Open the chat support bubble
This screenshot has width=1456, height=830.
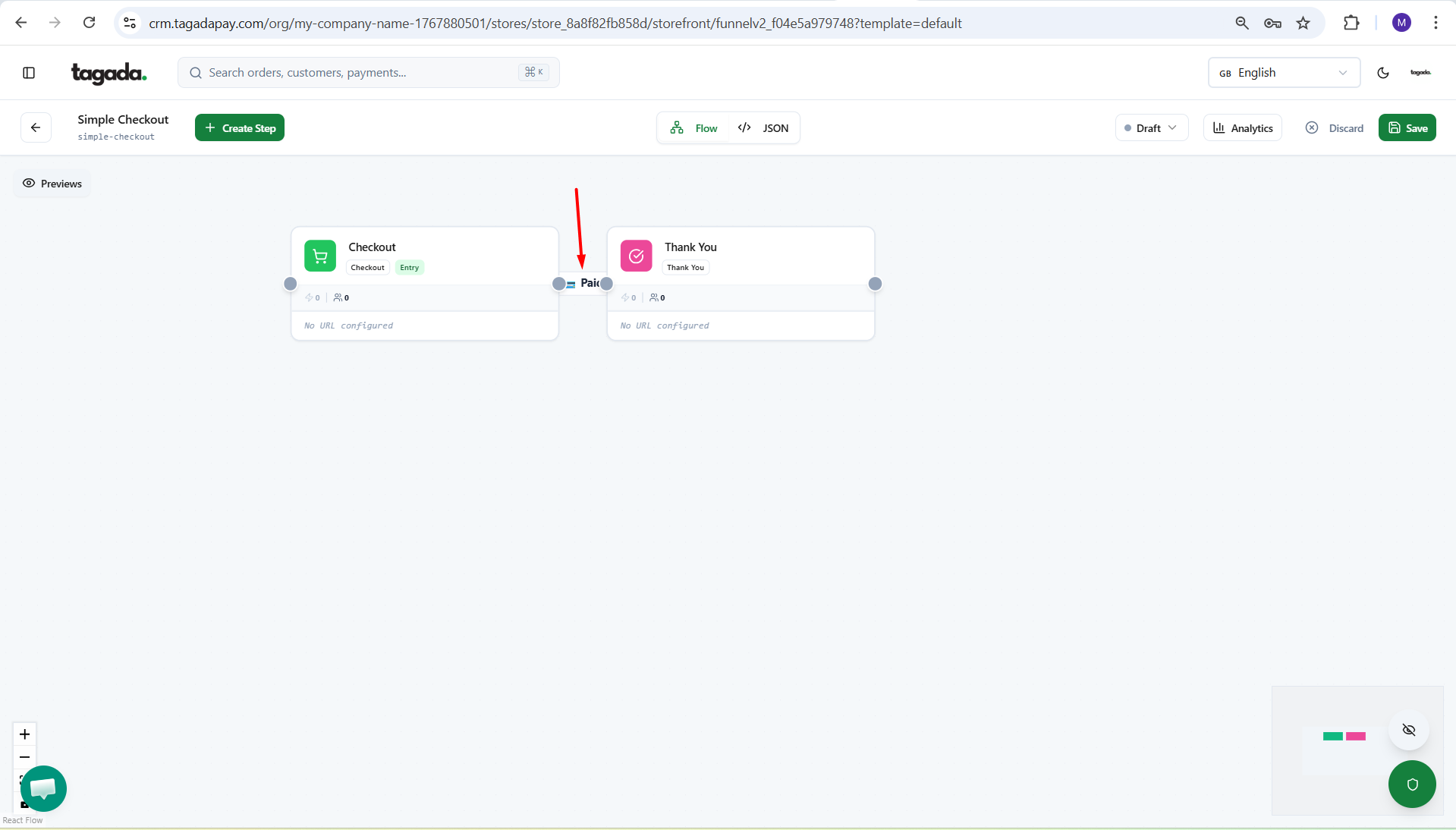coord(43,788)
